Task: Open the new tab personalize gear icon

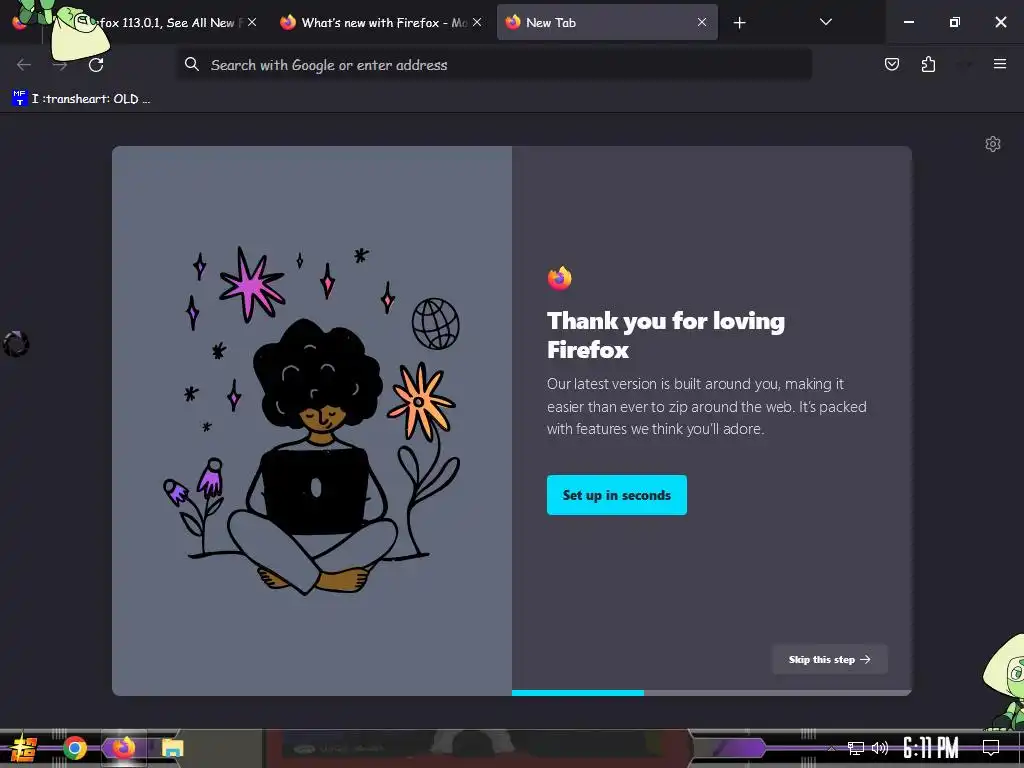Action: (x=993, y=144)
